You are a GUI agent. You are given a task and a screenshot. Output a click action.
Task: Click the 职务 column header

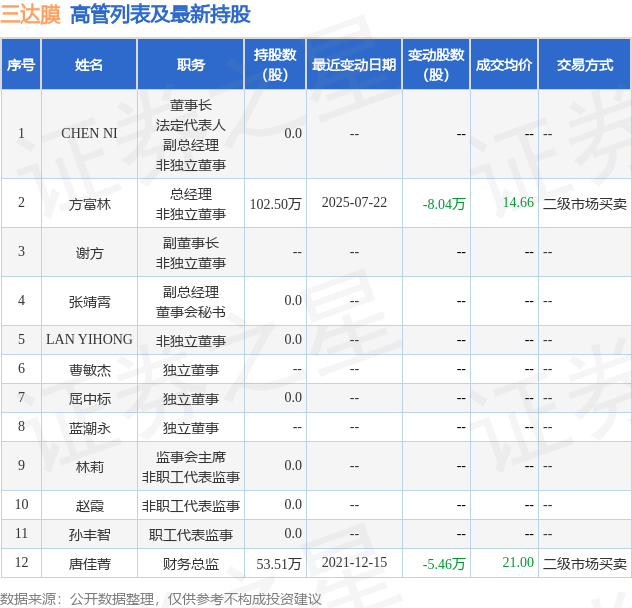pos(191,65)
